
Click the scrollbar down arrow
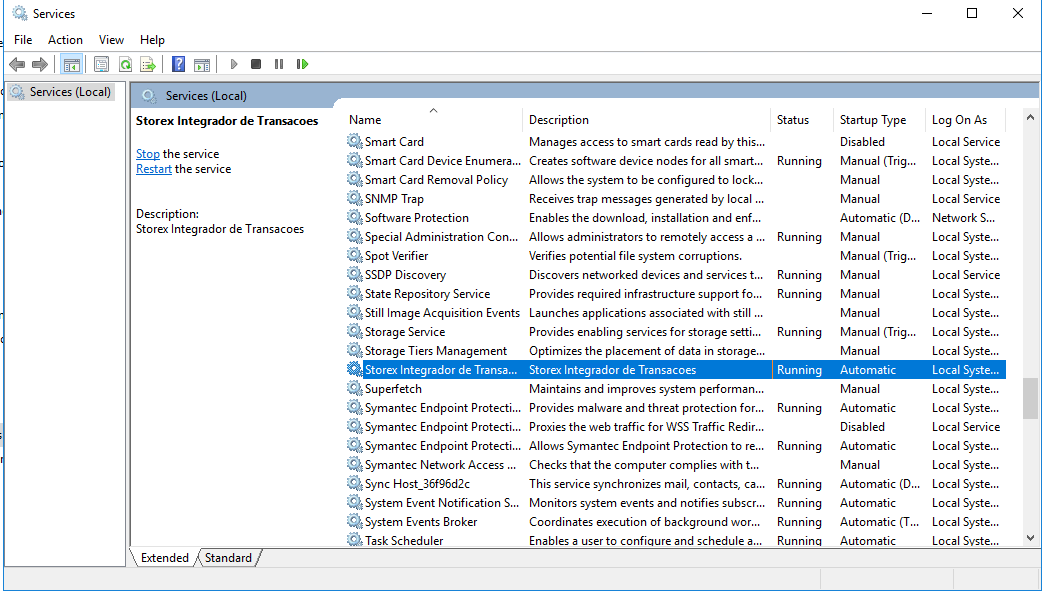1030,537
